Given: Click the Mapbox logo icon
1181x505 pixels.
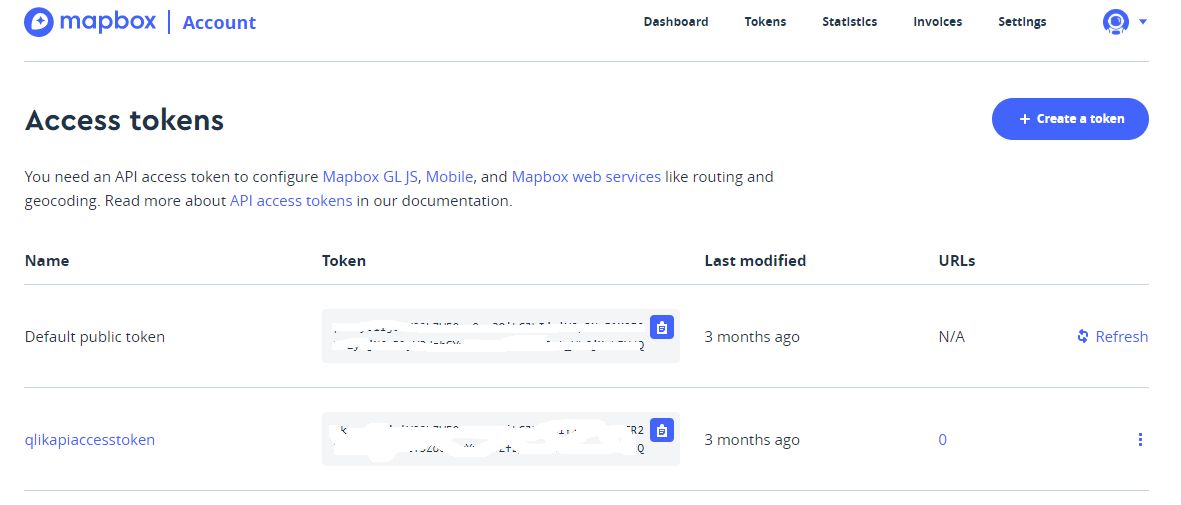Looking at the screenshot, I should (39, 22).
